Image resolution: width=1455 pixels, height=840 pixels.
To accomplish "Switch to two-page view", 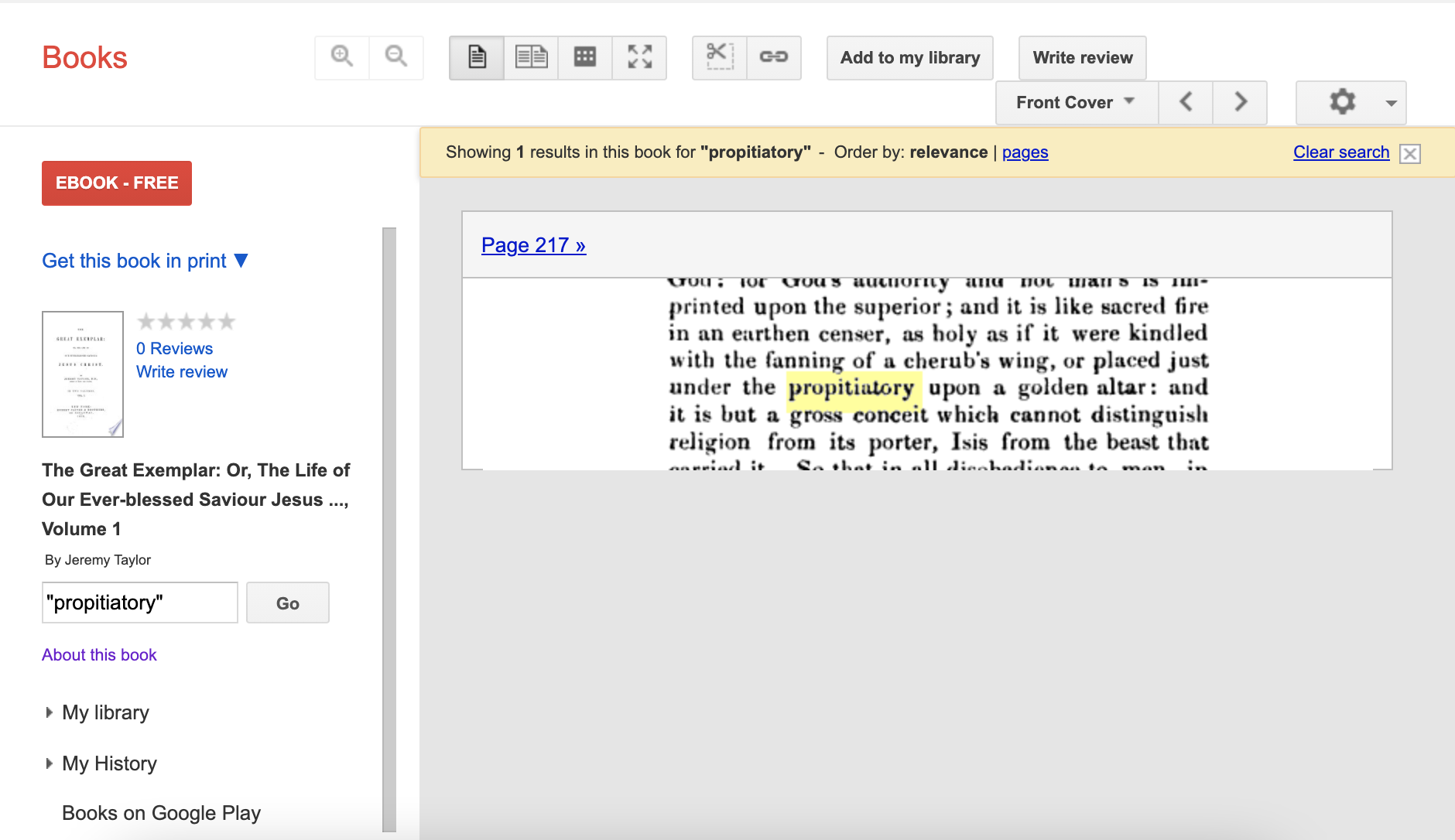I will pos(531,57).
